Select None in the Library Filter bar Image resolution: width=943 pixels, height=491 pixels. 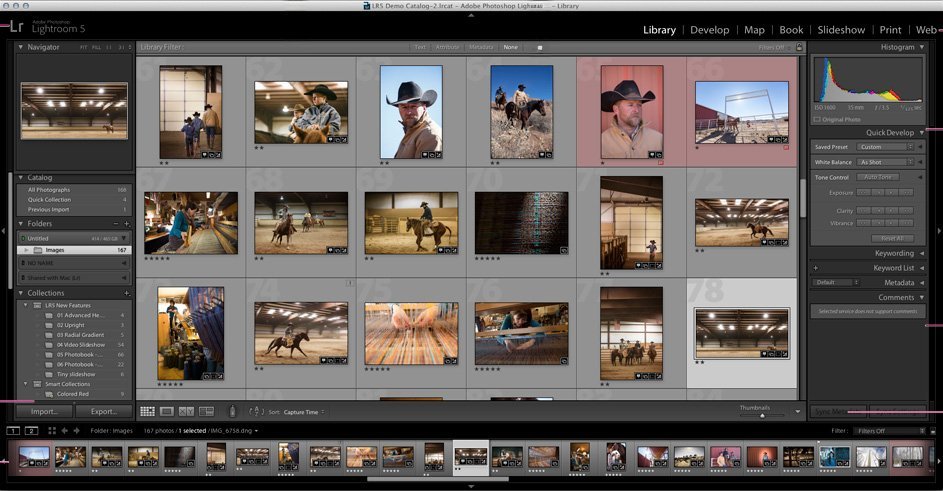coord(510,47)
